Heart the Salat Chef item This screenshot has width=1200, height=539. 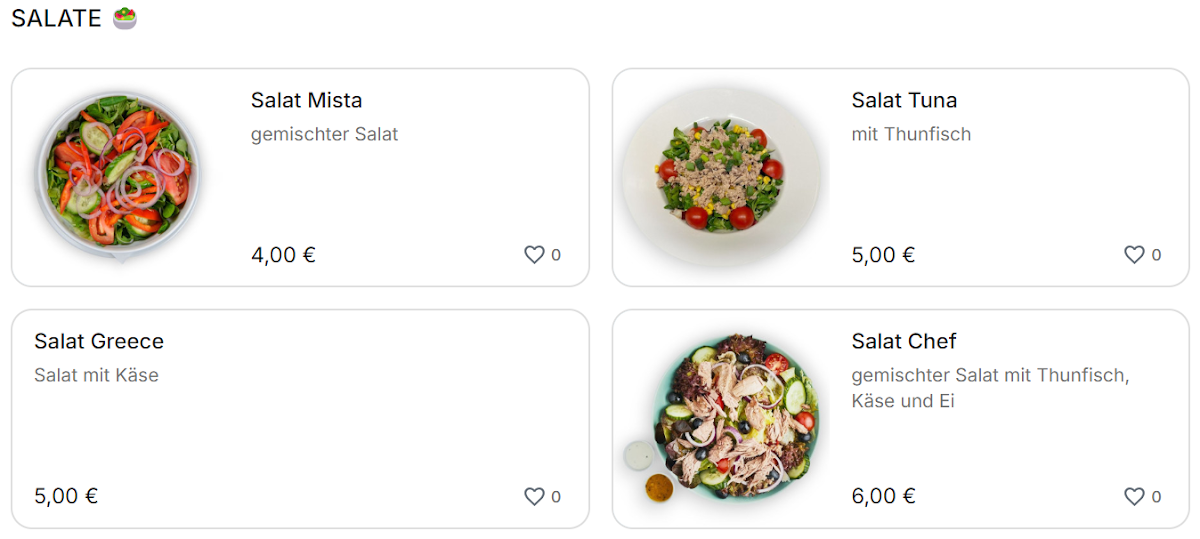1134,496
